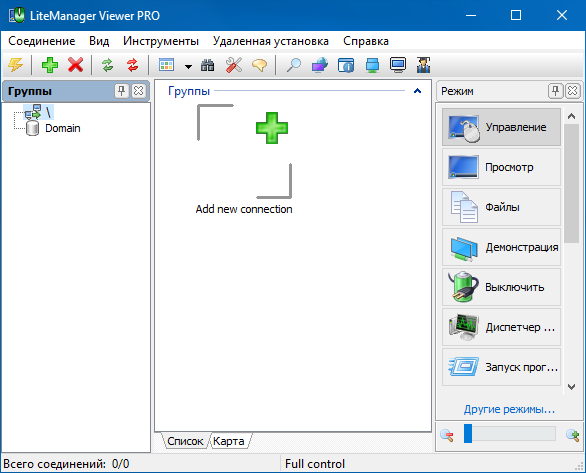Switch to the Карта tab
The image size is (586, 473).
coord(229,441)
